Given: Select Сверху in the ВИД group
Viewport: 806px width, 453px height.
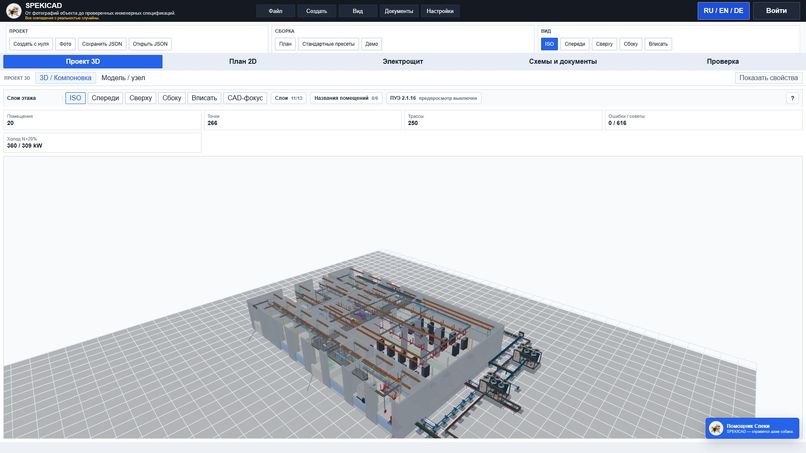Looking at the screenshot, I should pos(604,44).
